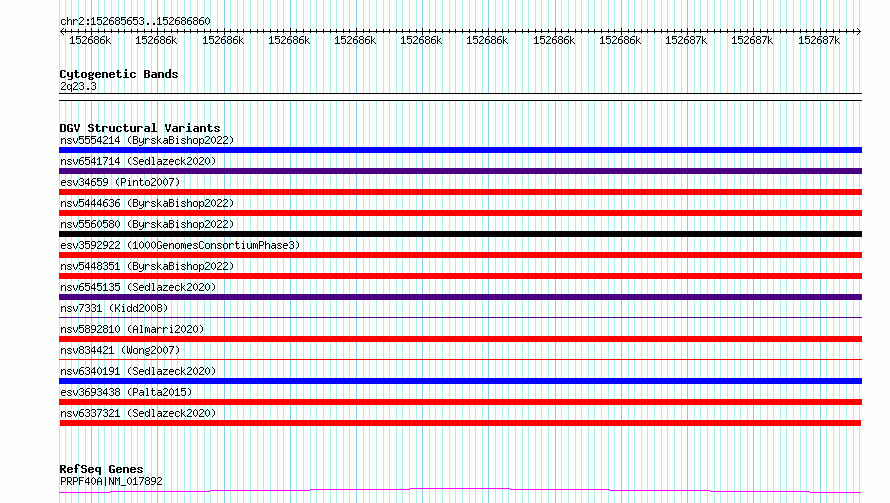890x503 pixels.
Task: Click the nsv5554214 (ByrskaBishop2022) variant label
Action: 147,140
